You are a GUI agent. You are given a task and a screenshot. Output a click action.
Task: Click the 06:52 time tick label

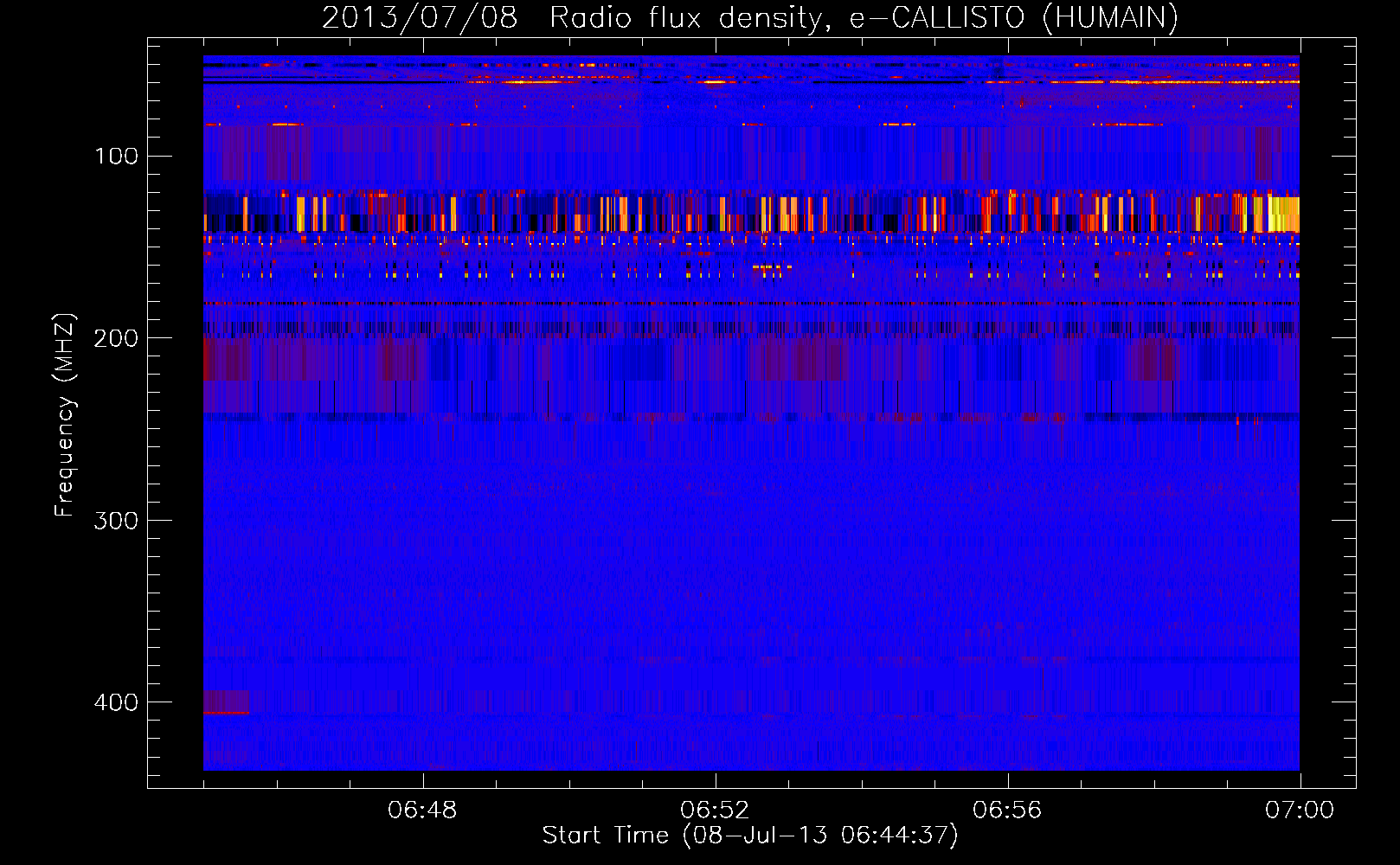coord(715,811)
